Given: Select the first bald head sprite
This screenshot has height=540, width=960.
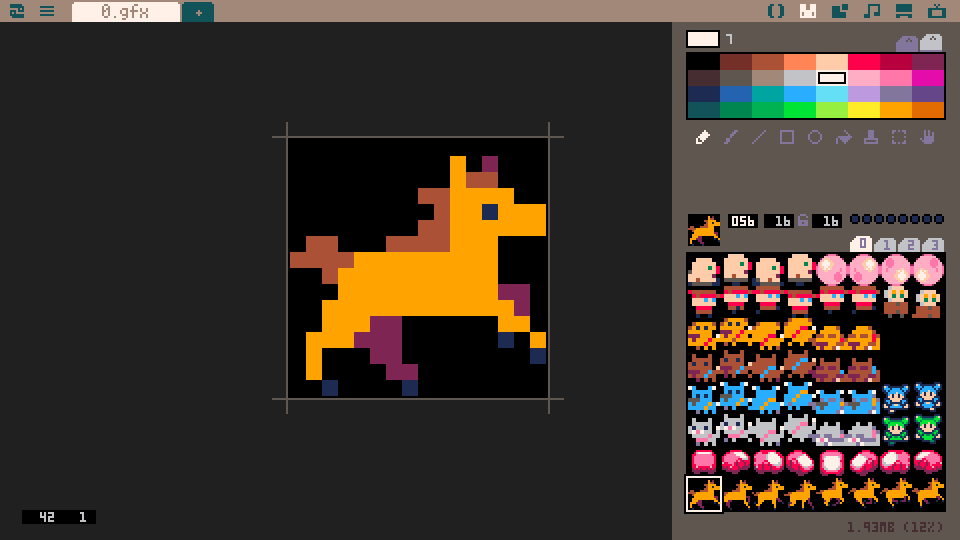Looking at the screenshot, I should (703, 269).
